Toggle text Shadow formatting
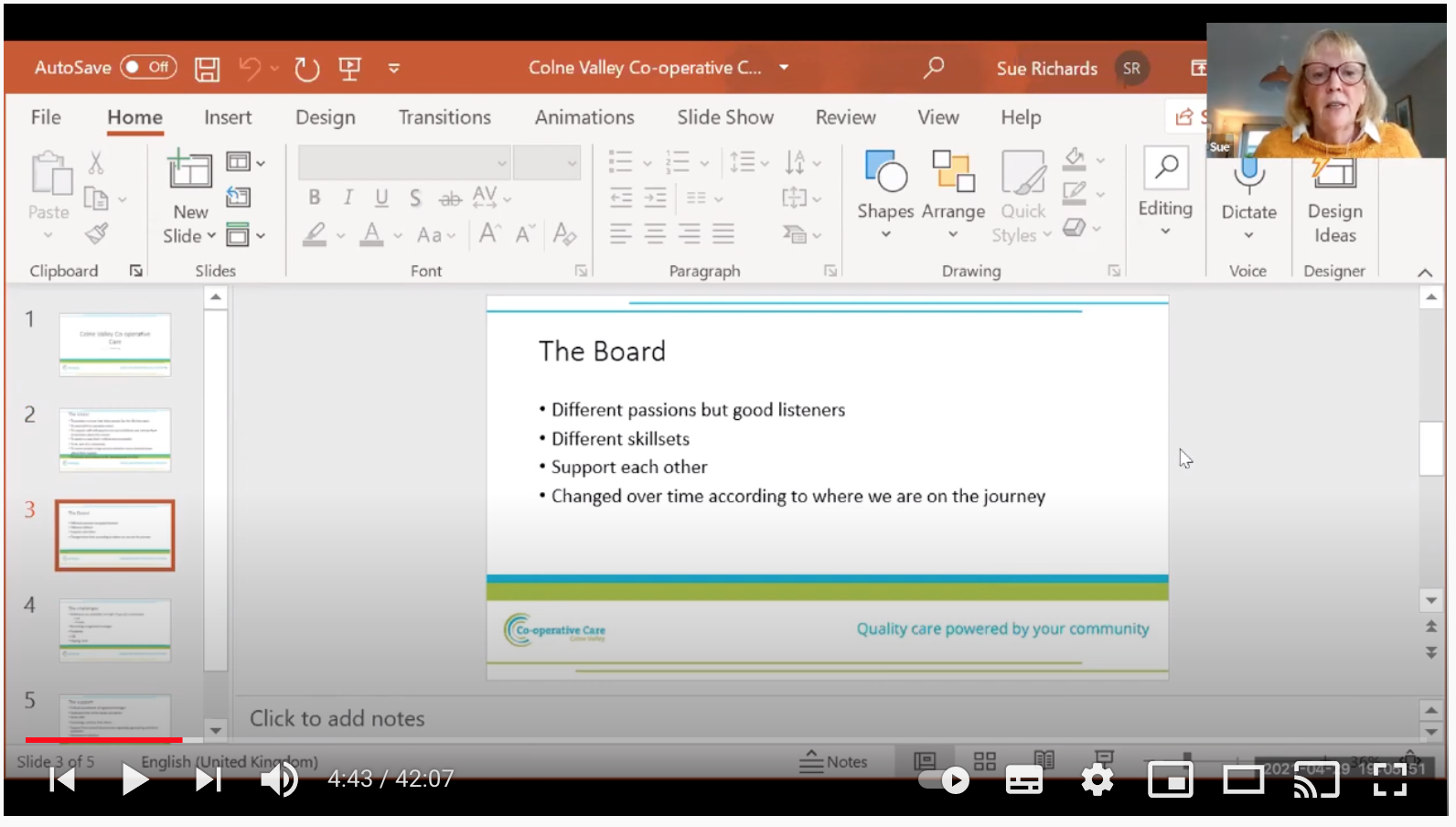 pos(415,198)
